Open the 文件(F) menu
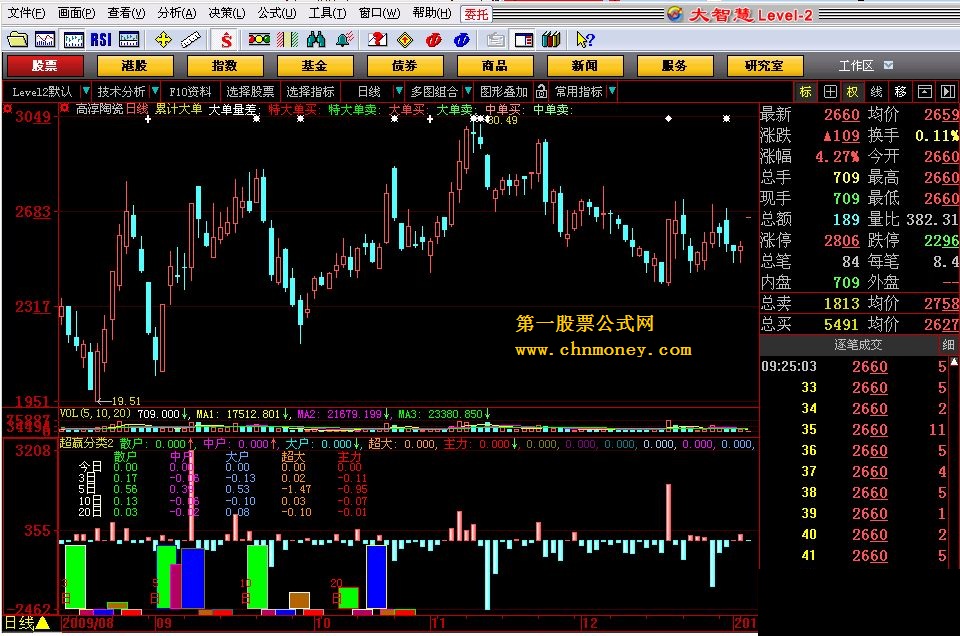Viewport: 960px width, 636px height. (26, 13)
